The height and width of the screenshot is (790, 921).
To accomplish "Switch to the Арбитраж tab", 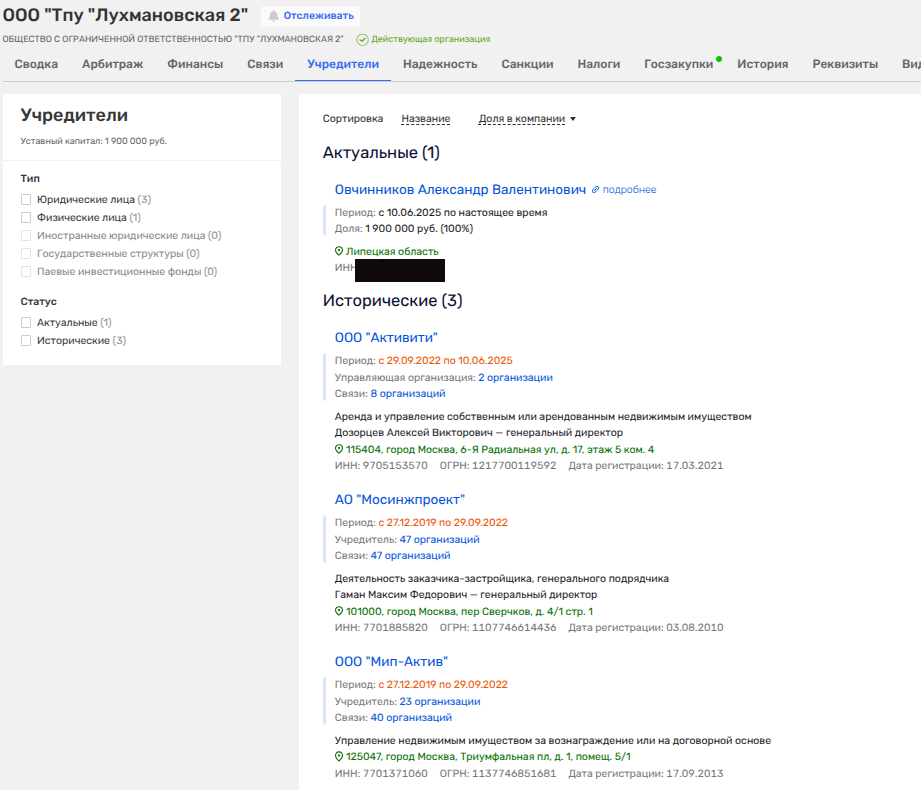I will point(112,64).
